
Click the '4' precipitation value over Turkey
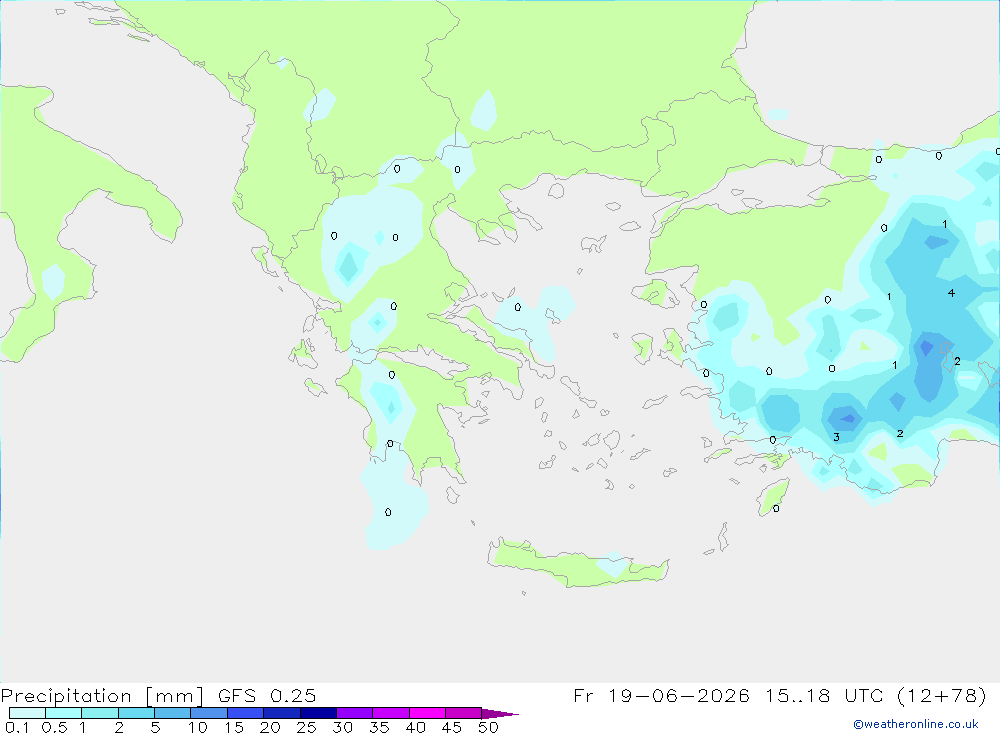coord(951,293)
